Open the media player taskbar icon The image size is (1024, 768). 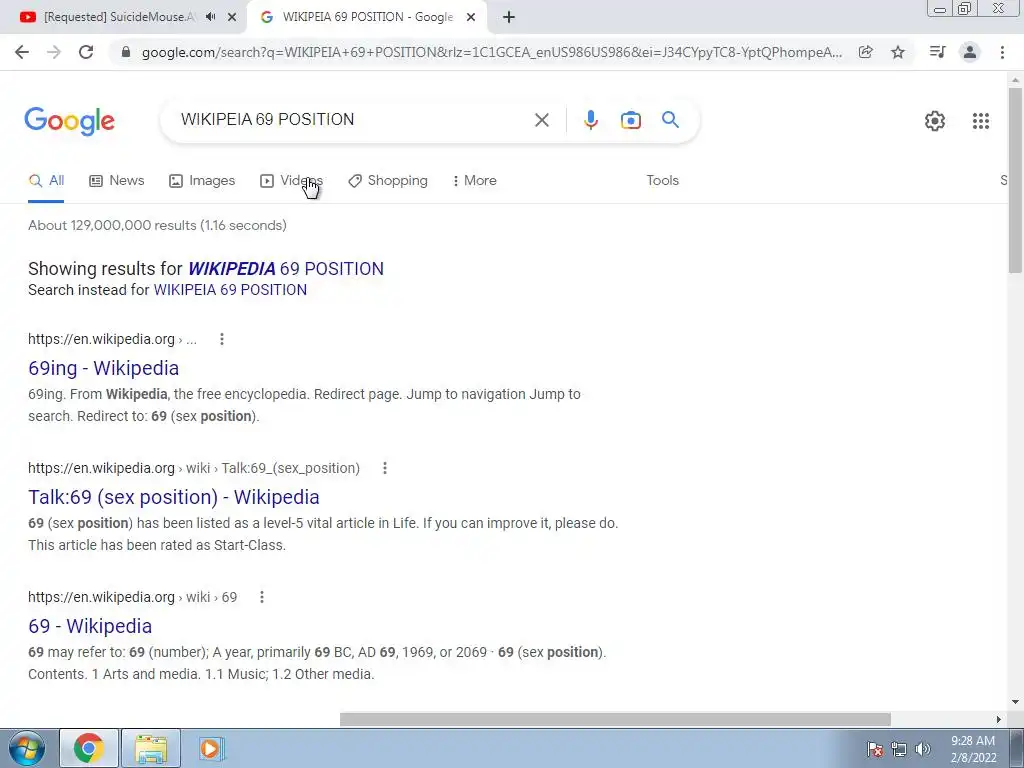pos(212,748)
